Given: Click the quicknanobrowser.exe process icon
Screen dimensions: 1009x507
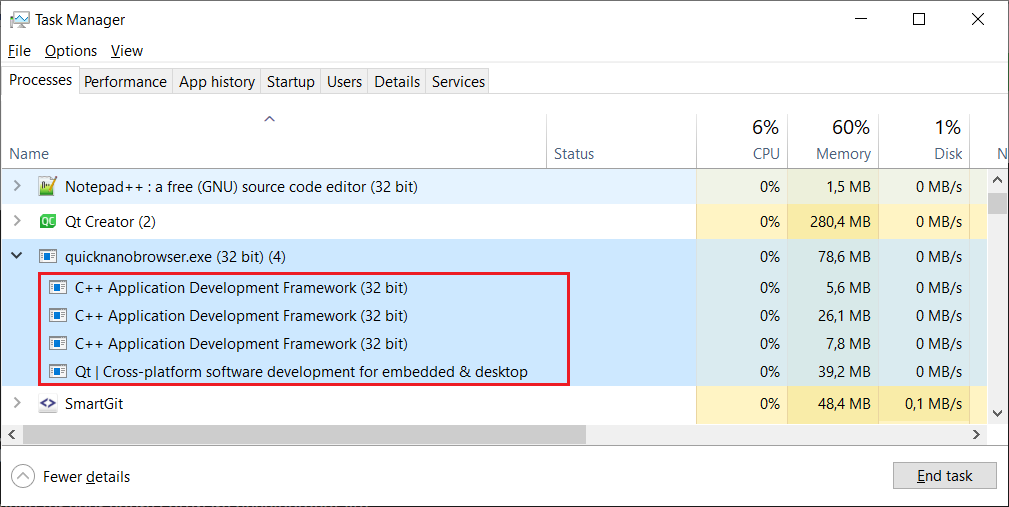Looking at the screenshot, I should [47, 257].
